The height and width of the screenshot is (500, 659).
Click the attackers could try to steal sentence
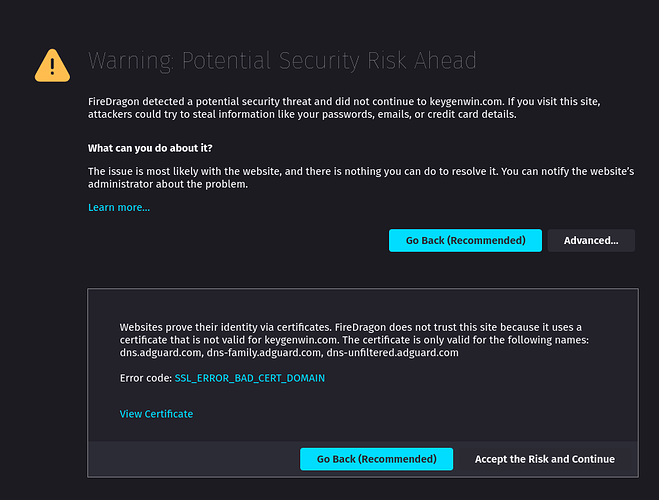302,114
